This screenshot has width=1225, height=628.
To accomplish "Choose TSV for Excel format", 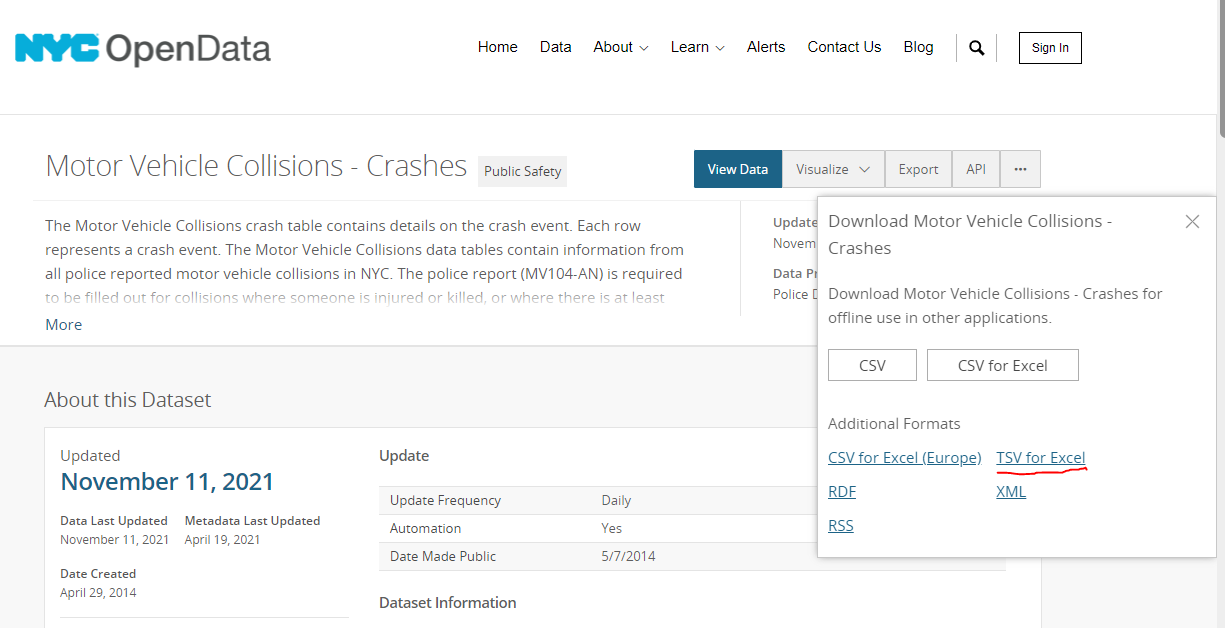I will (x=1041, y=458).
